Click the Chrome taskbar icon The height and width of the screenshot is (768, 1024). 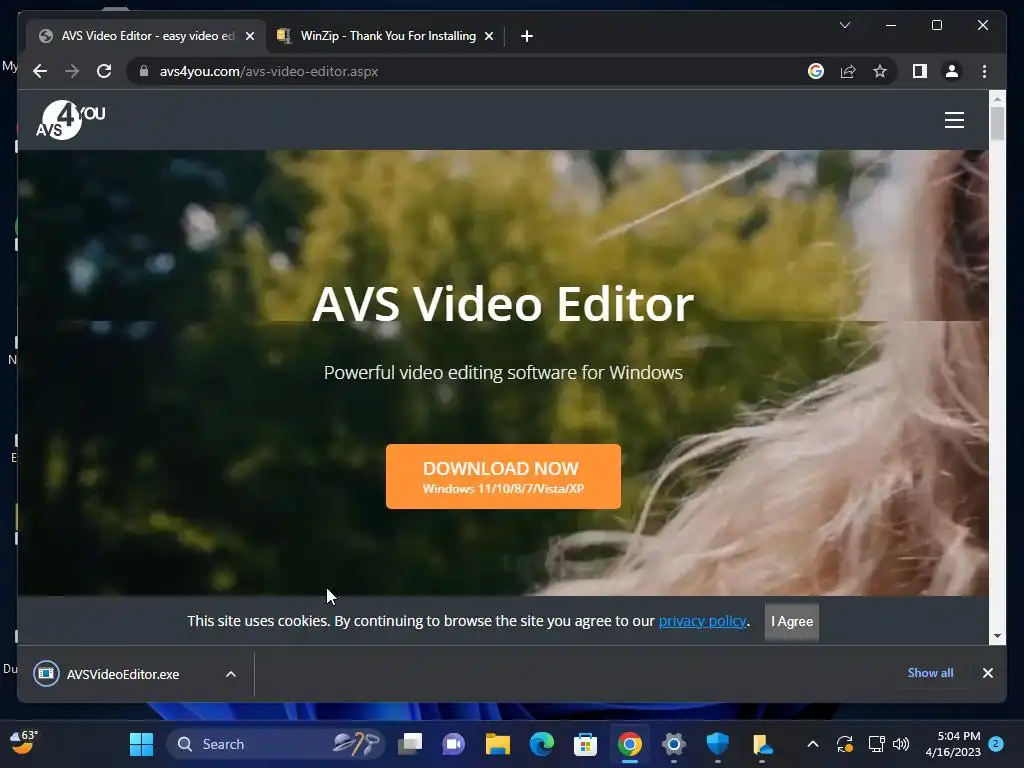point(630,744)
